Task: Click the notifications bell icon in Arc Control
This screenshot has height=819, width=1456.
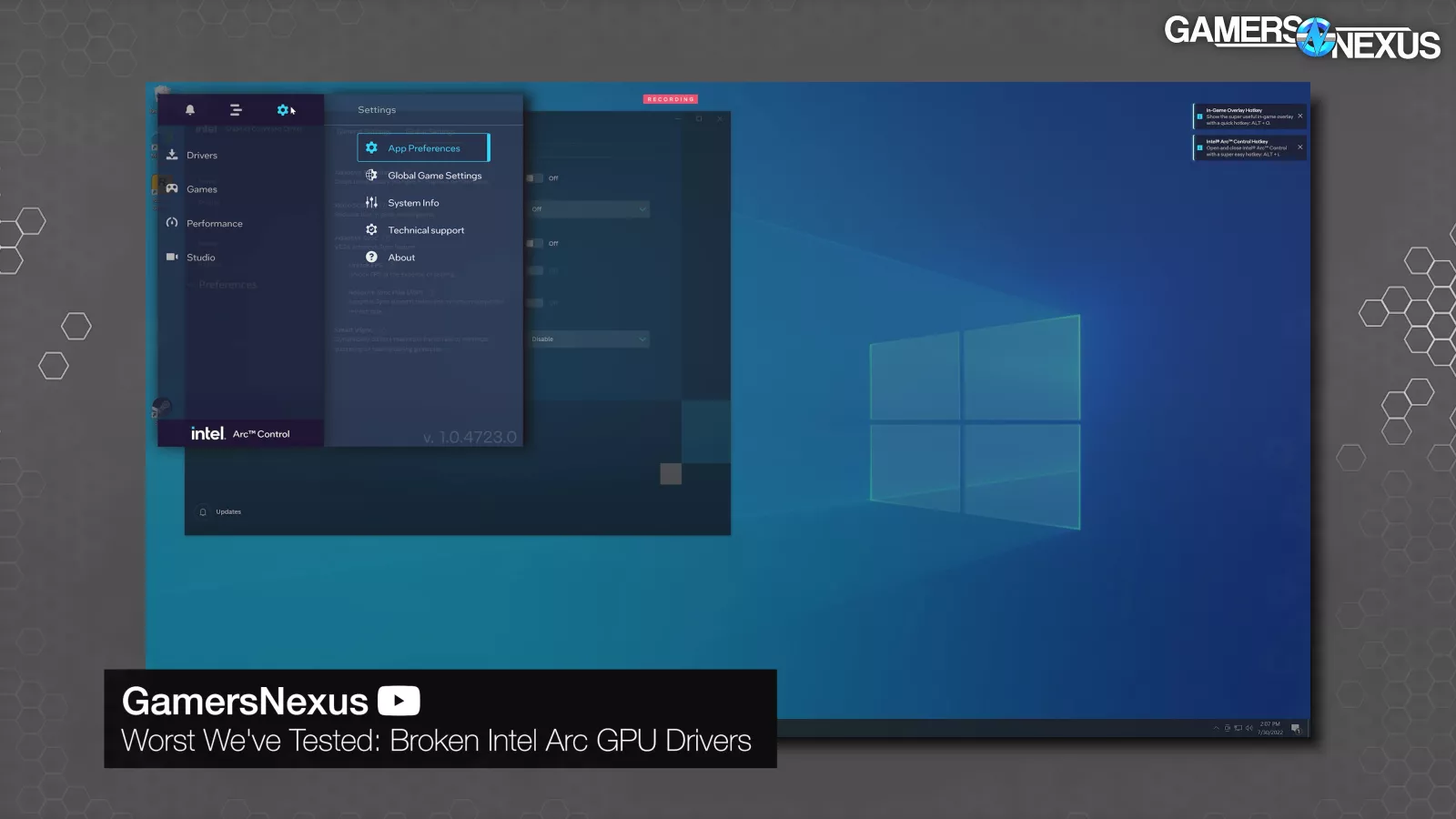Action: tap(190, 110)
